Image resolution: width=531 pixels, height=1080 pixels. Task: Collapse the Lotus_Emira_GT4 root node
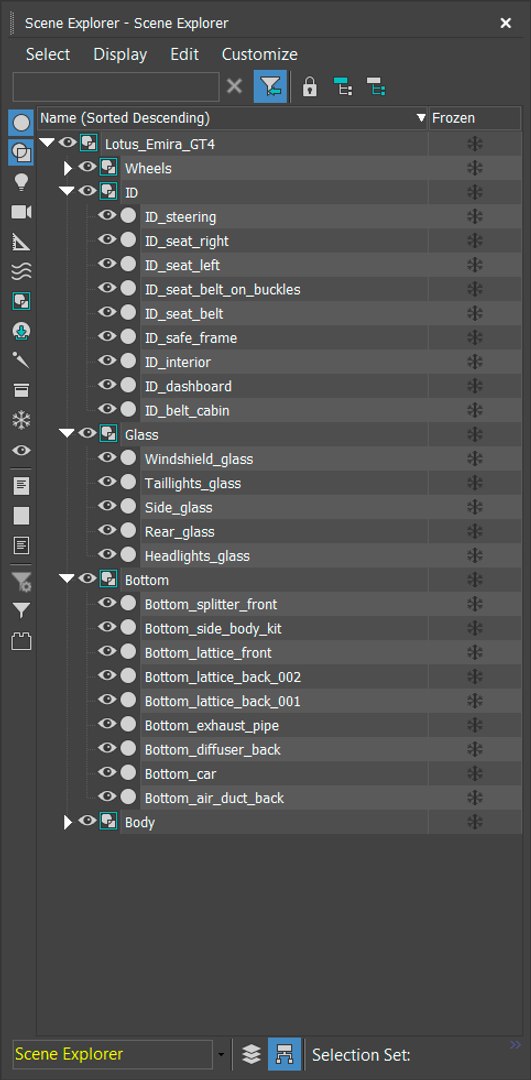(47, 143)
